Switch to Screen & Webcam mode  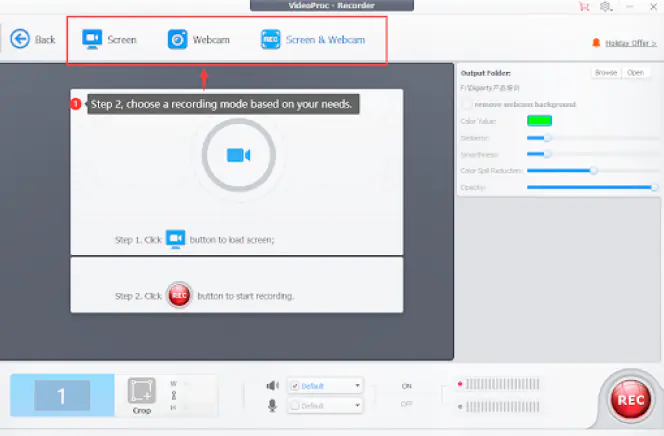click(x=313, y=39)
